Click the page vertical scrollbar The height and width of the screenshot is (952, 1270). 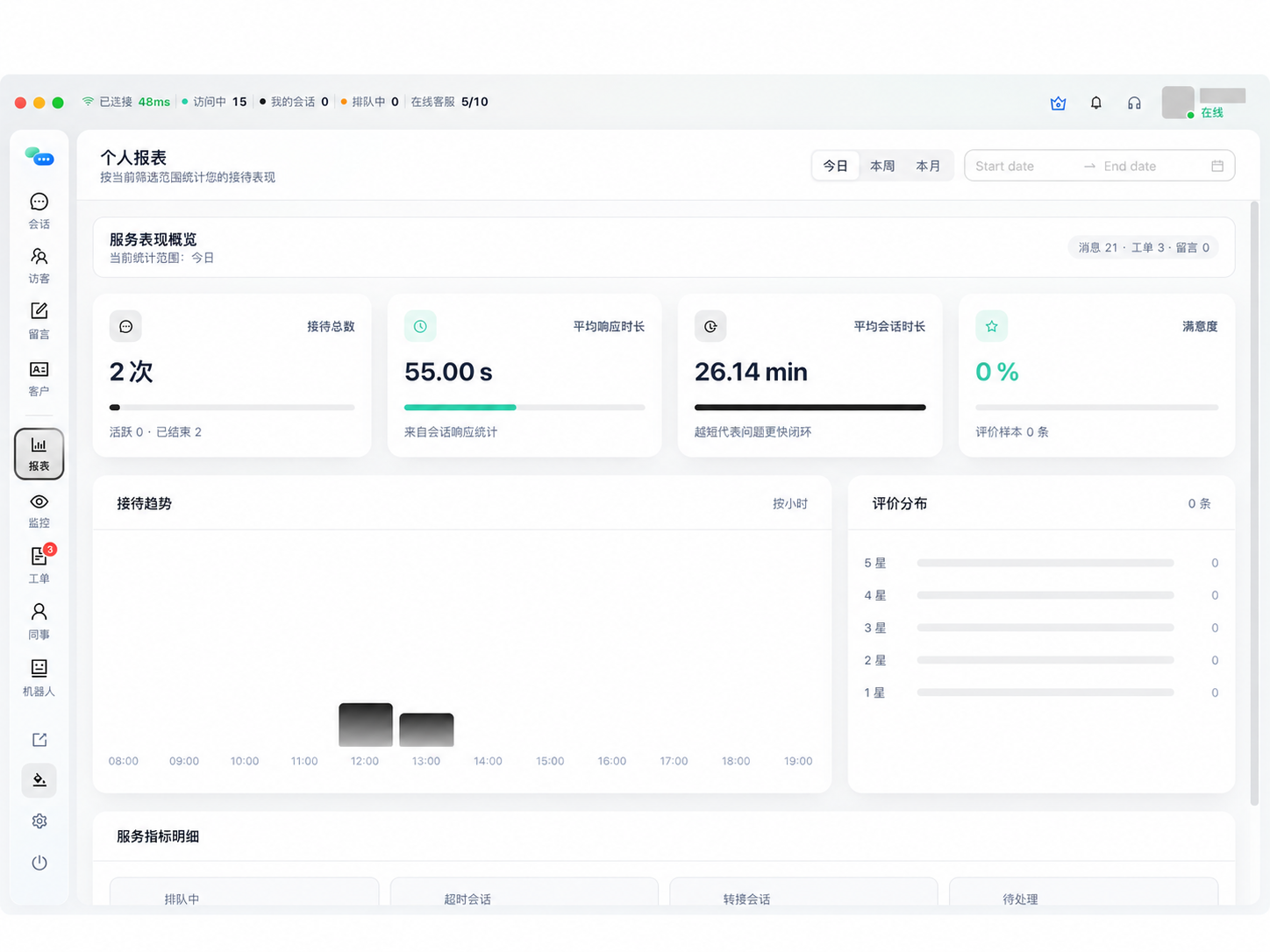point(1254,503)
